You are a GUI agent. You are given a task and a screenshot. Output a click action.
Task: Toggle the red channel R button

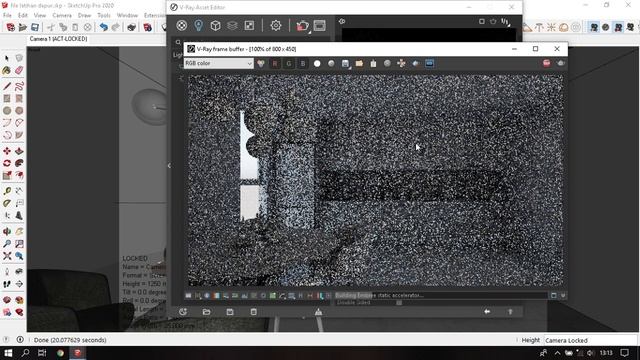tap(275, 63)
